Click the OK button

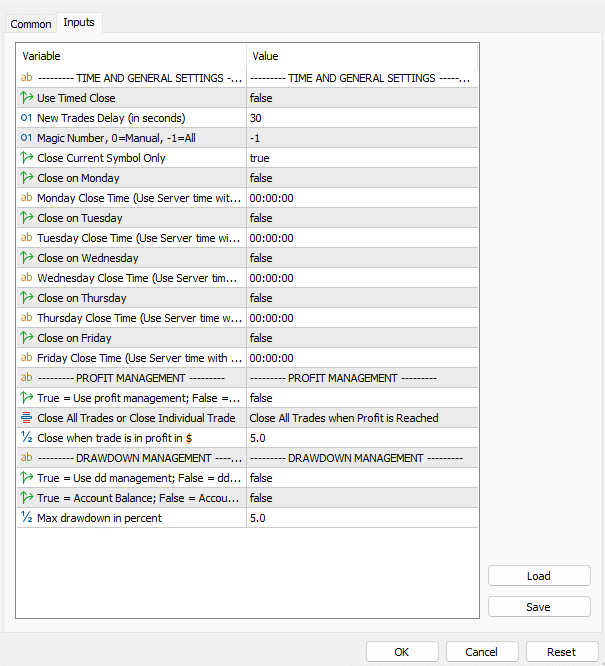pyautogui.click(x=402, y=652)
